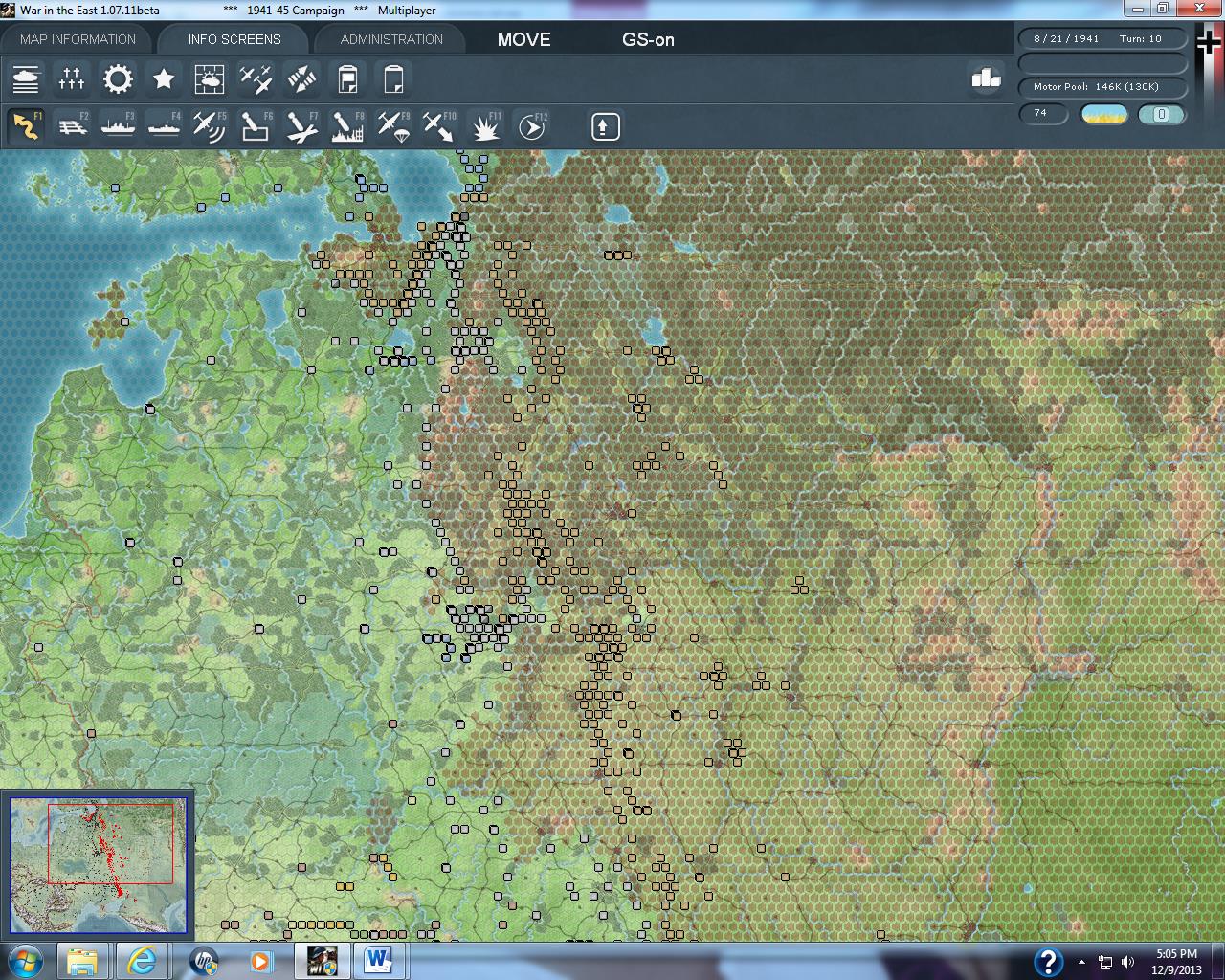Image resolution: width=1225 pixels, height=980 pixels.
Task: Open the air doctrine planes icon
Action: click(256, 79)
